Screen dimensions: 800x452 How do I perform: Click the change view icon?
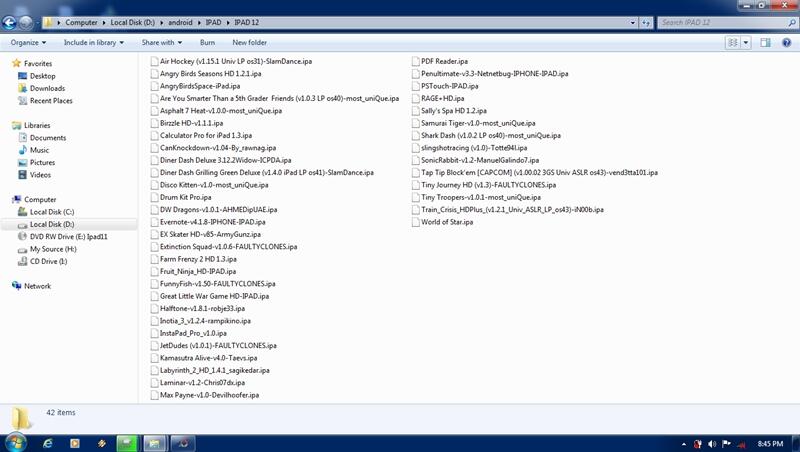point(733,42)
